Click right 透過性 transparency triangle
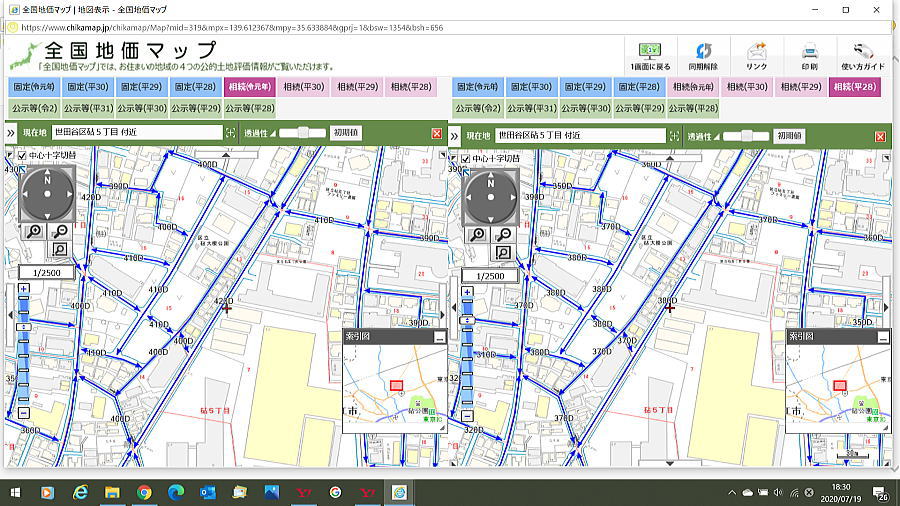 click(x=716, y=137)
